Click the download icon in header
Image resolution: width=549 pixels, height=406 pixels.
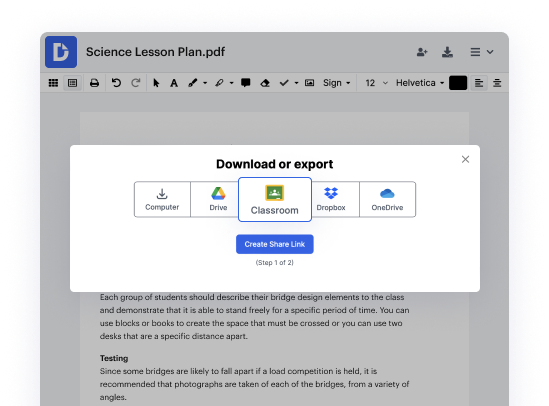click(447, 52)
